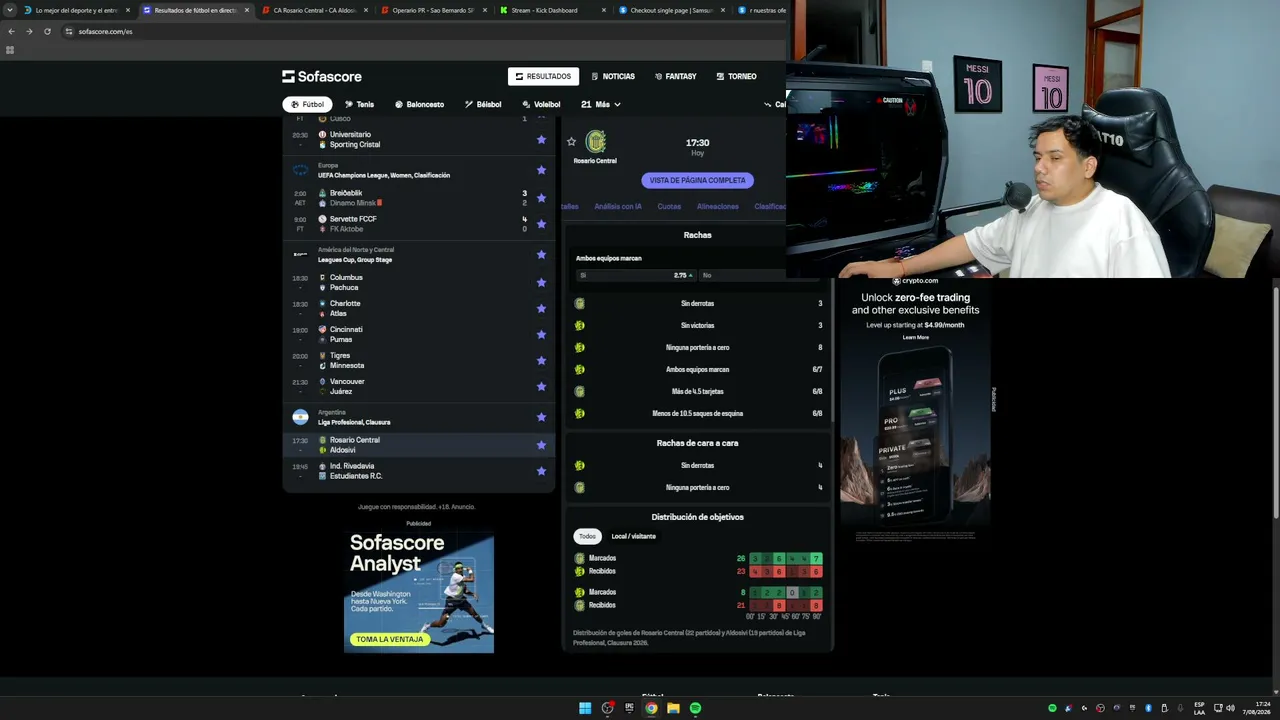Click the Rosario Central crest in match header
Screen dimensions: 1280x720
click(x=595, y=142)
